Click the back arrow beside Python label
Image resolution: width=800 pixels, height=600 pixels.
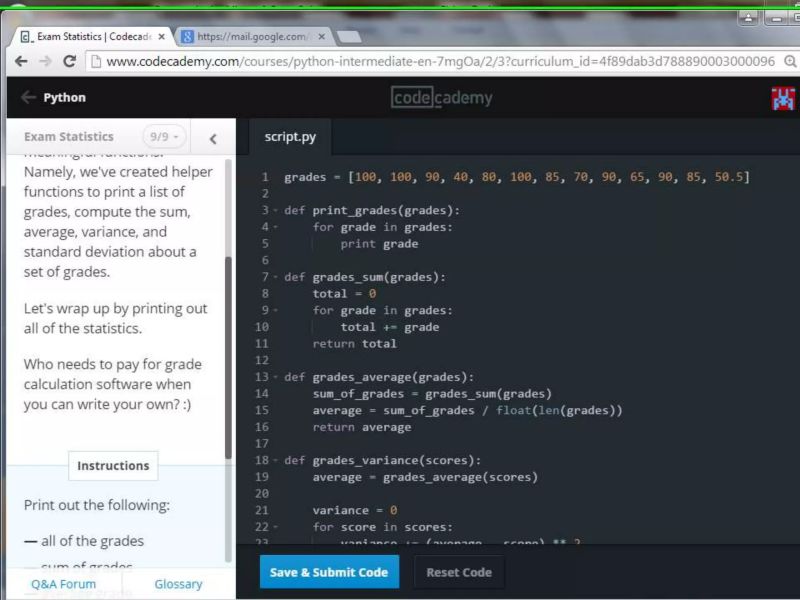tap(27, 97)
